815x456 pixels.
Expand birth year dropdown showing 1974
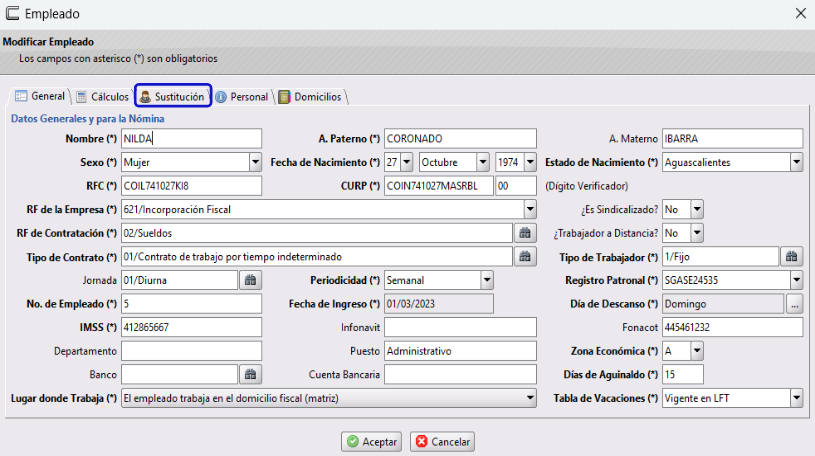click(530, 162)
